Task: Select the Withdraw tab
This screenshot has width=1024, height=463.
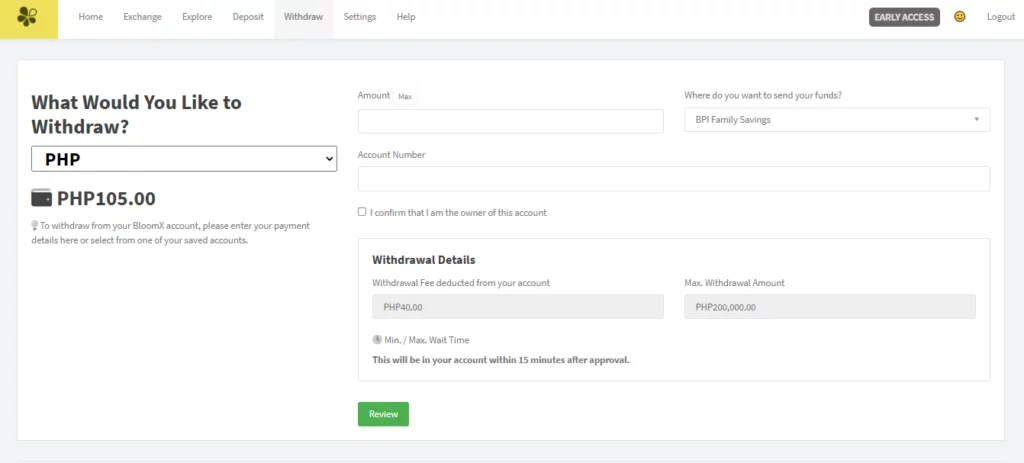Action: 303,18
